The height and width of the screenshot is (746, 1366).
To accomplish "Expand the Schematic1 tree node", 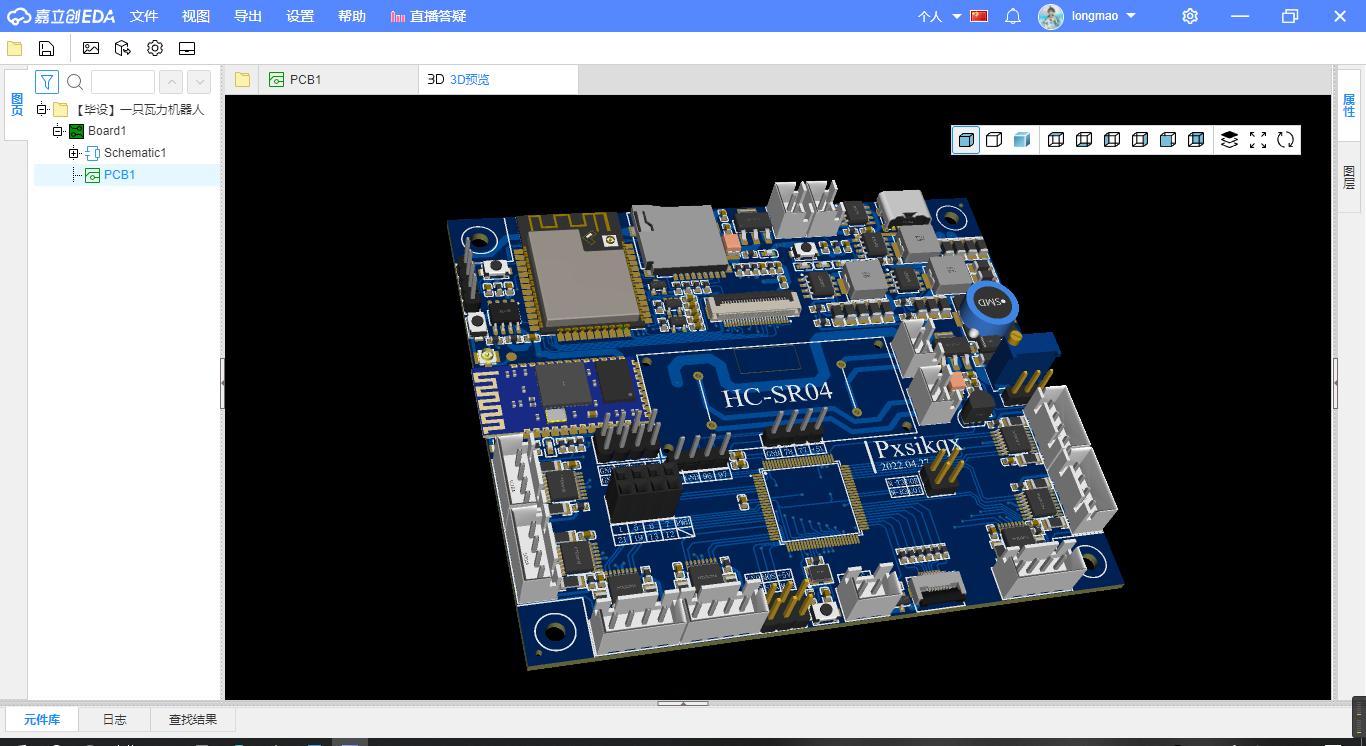I will click(73, 153).
